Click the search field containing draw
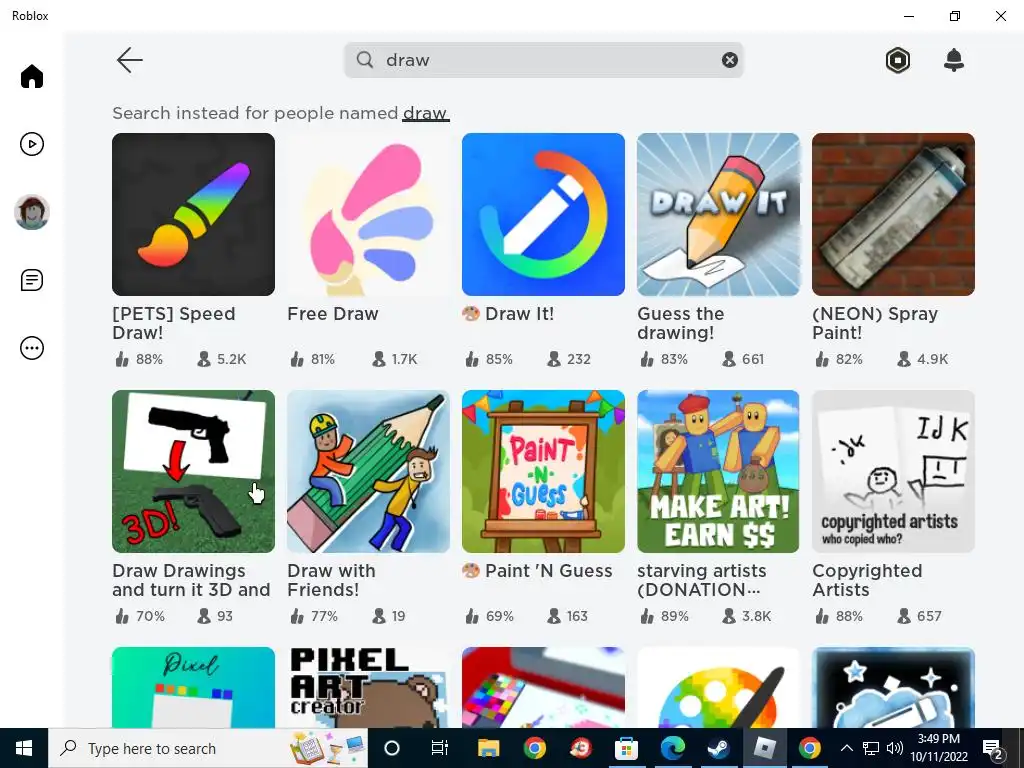Screen dimensions: 1024x768 click(543, 60)
